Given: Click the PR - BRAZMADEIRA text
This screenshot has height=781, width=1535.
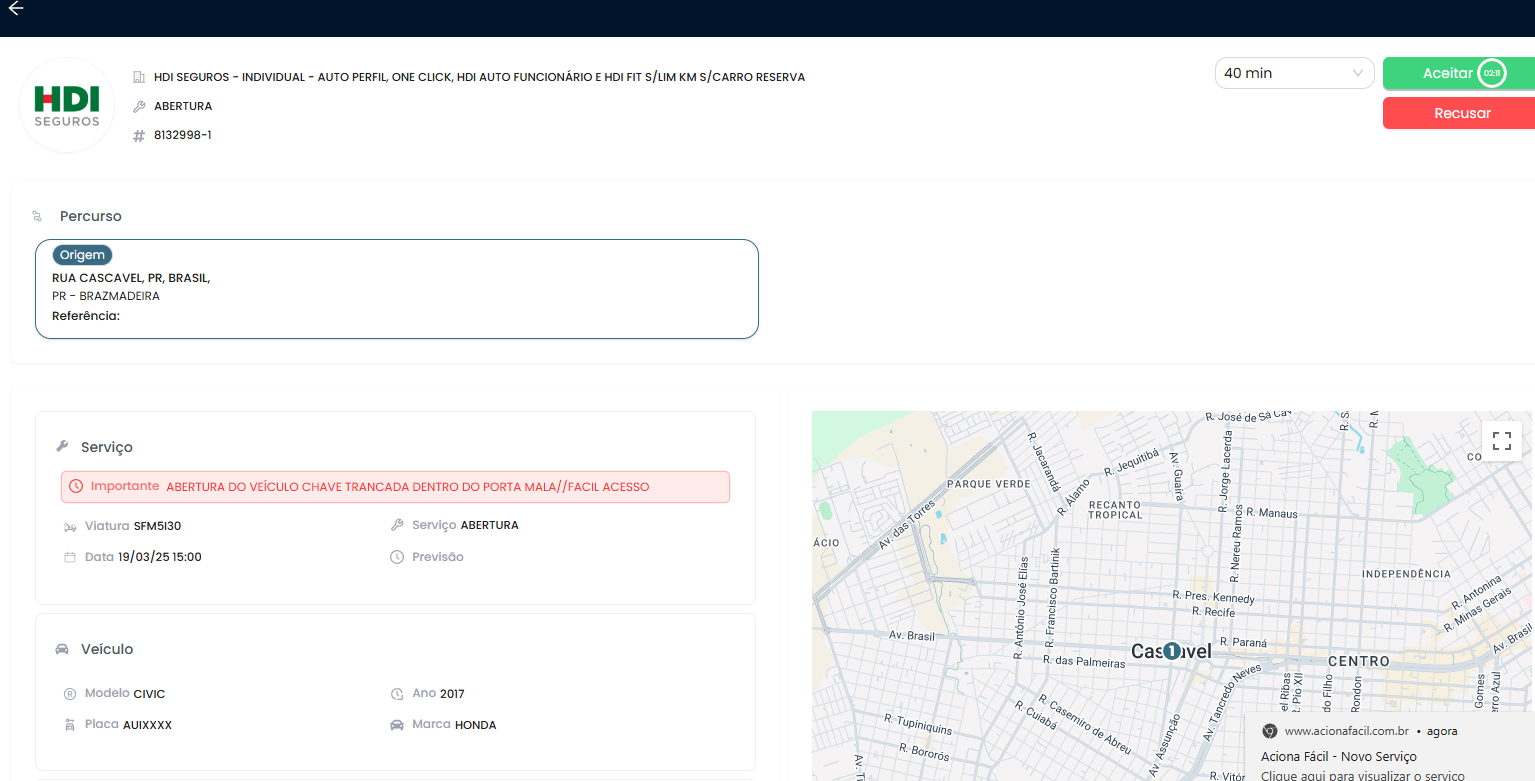Looking at the screenshot, I should coord(106,296).
